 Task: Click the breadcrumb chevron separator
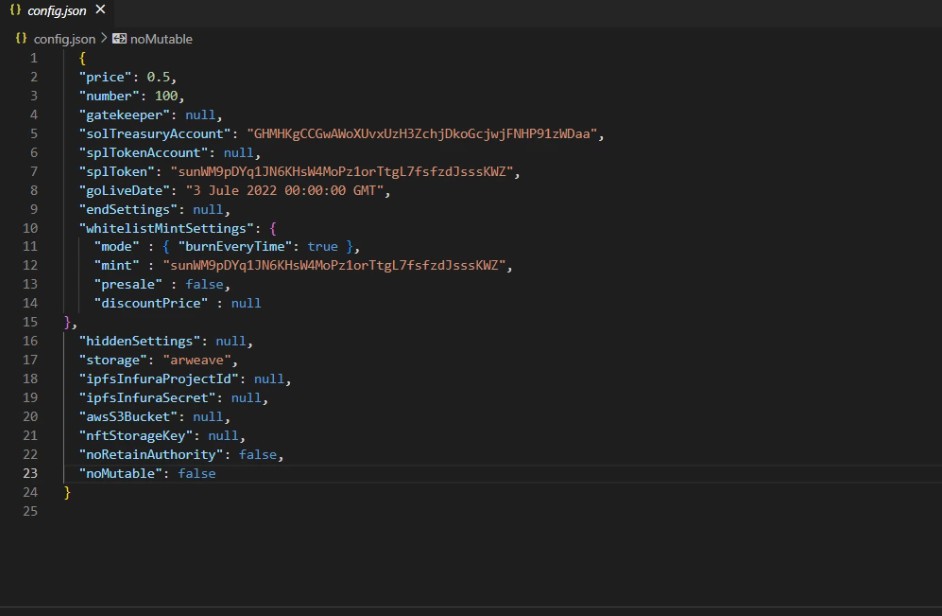(x=104, y=39)
